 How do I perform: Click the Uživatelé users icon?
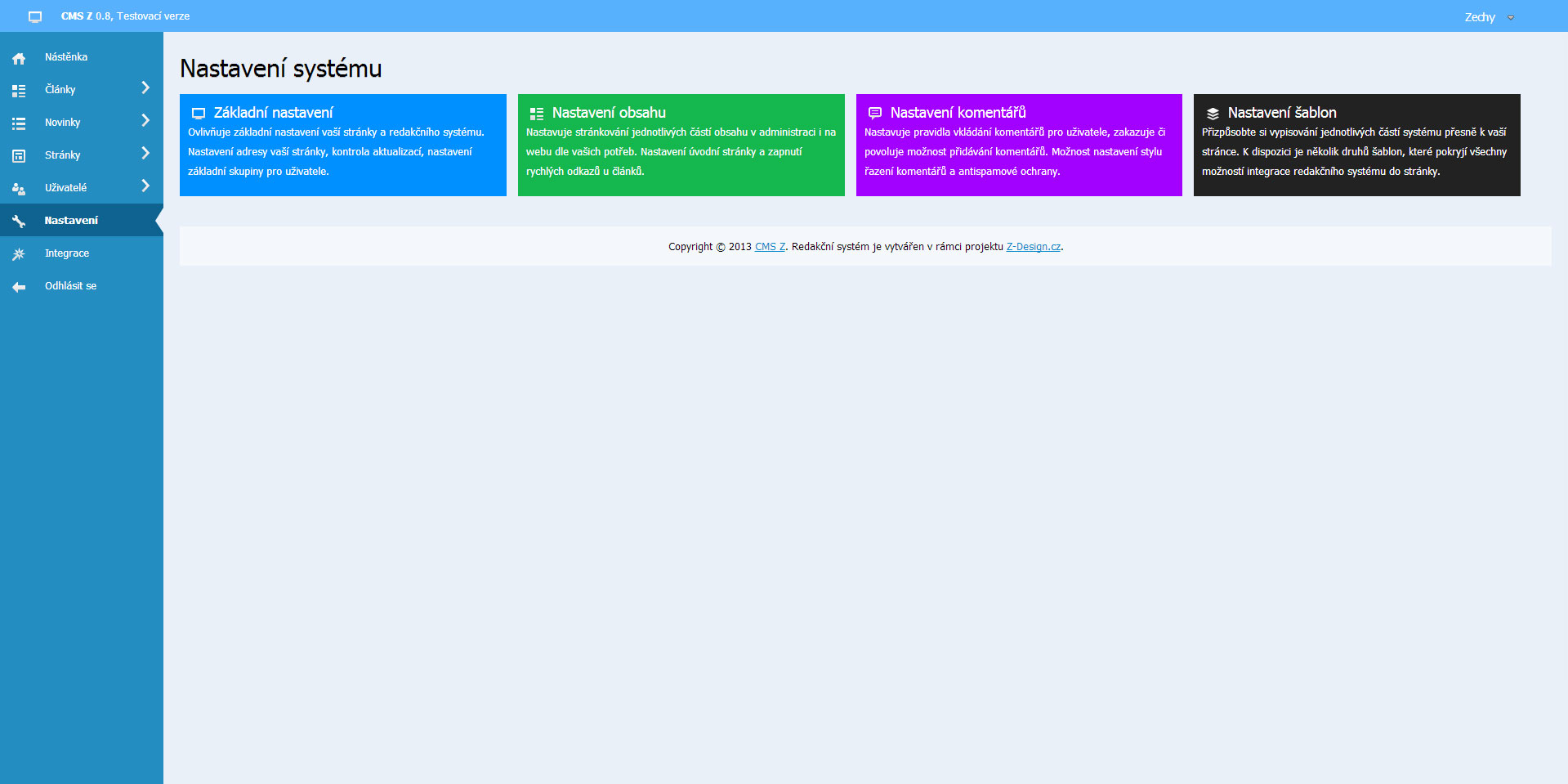19,189
